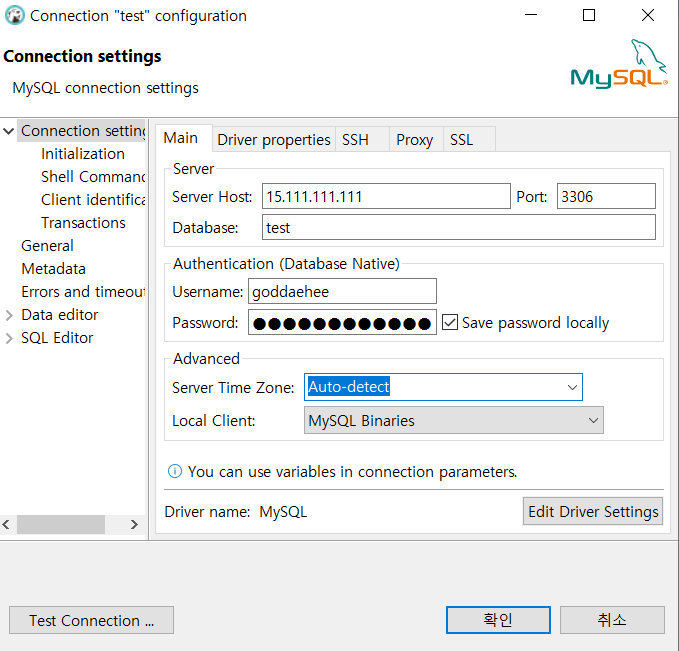The width and height of the screenshot is (679, 651).
Task: Minimize the connection configuration window
Action: coord(530,15)
